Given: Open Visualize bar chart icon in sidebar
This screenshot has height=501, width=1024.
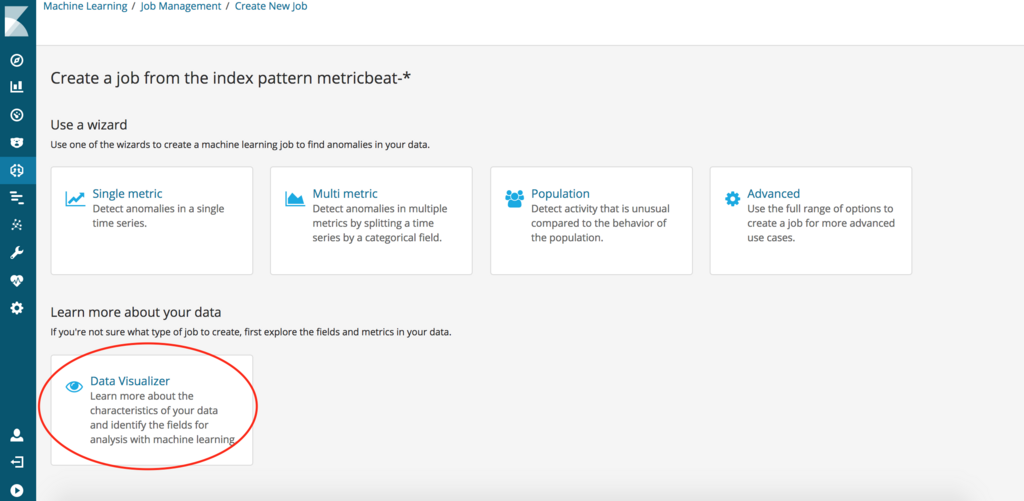Looking at the screenshot, I should [18, 86].
